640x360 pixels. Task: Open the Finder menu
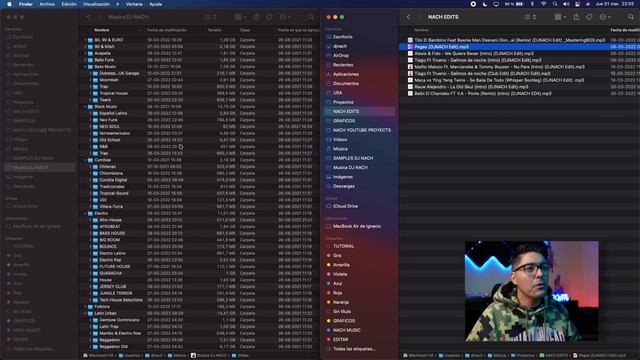(x=25, y=4)
